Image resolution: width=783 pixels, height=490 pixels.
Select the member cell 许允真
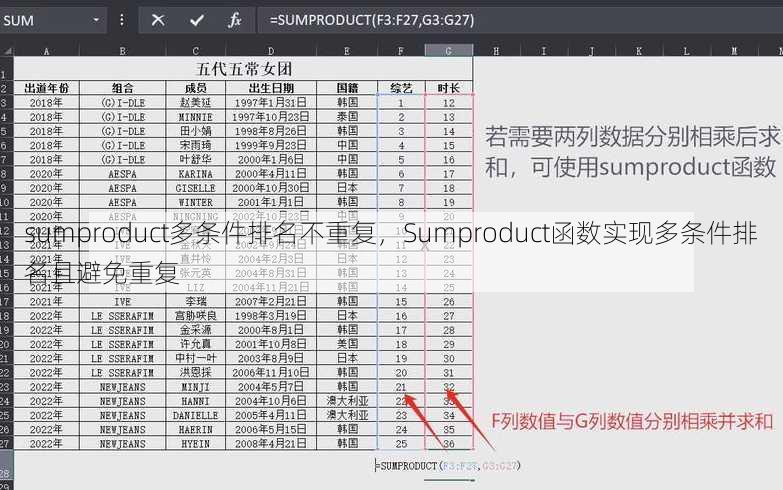(x=195, y=344)
